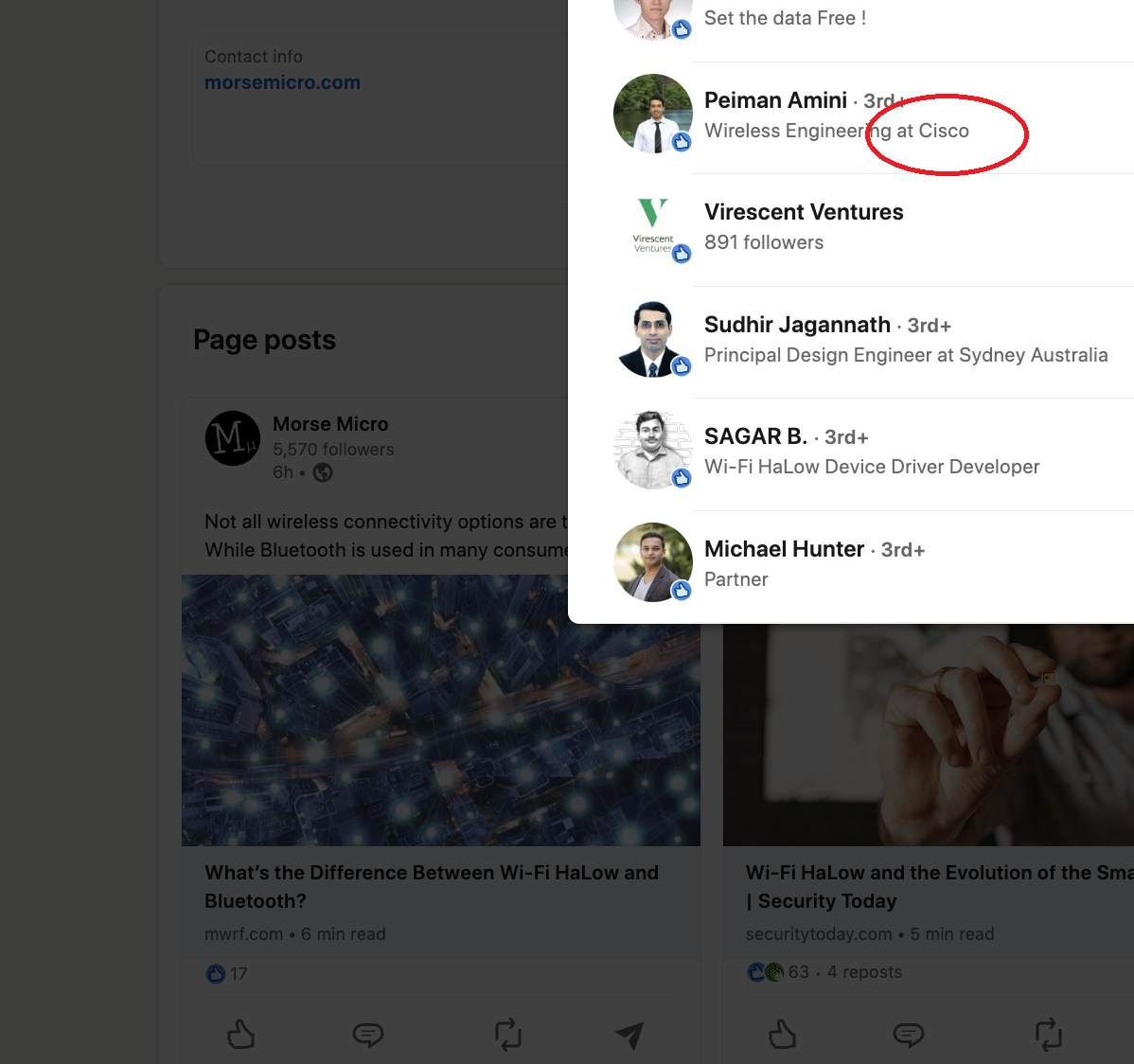
Task: Click the Virescent Ventures name
Action: [x=804, y=212]
